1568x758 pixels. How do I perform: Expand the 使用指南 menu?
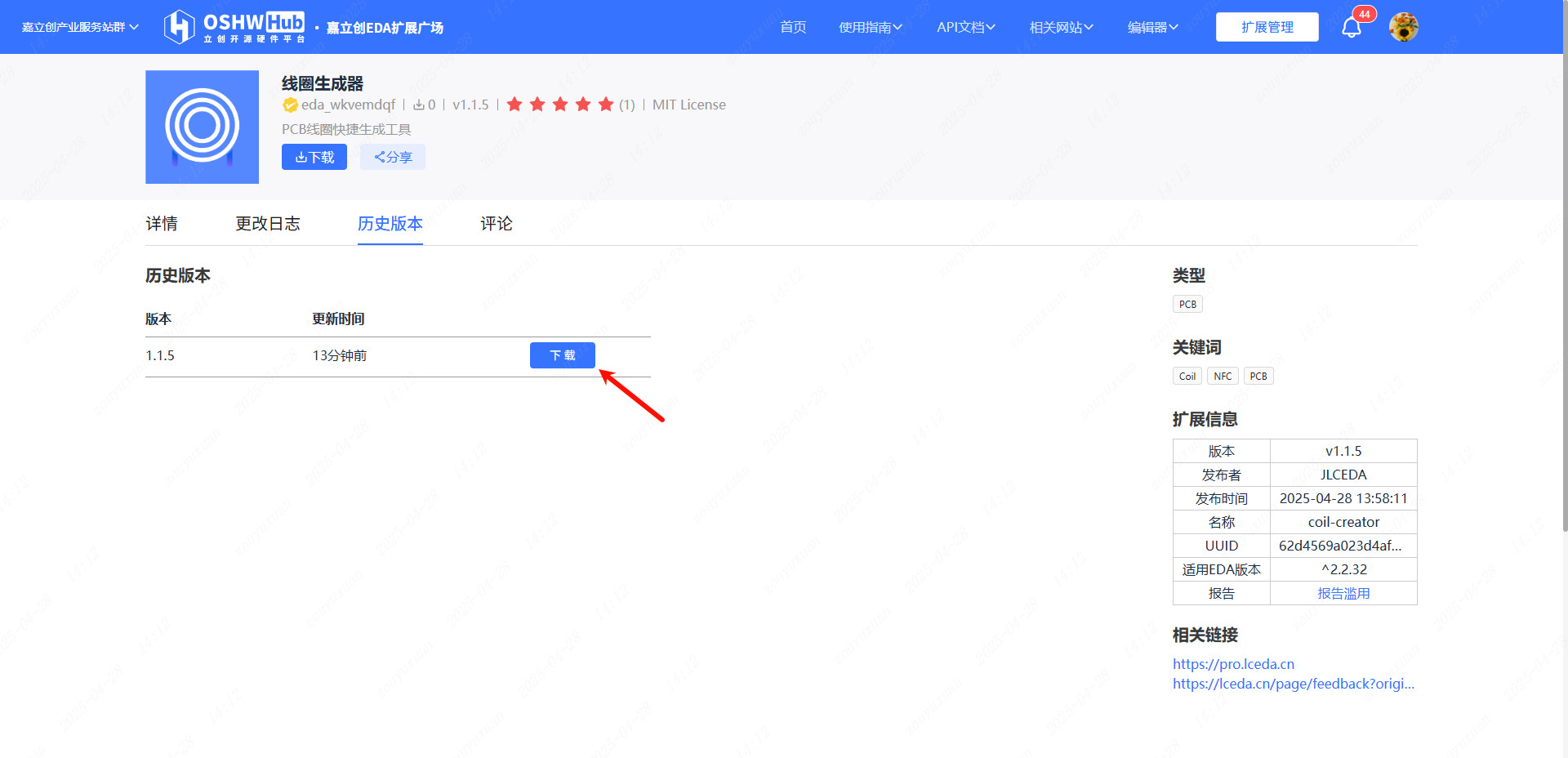870,27
